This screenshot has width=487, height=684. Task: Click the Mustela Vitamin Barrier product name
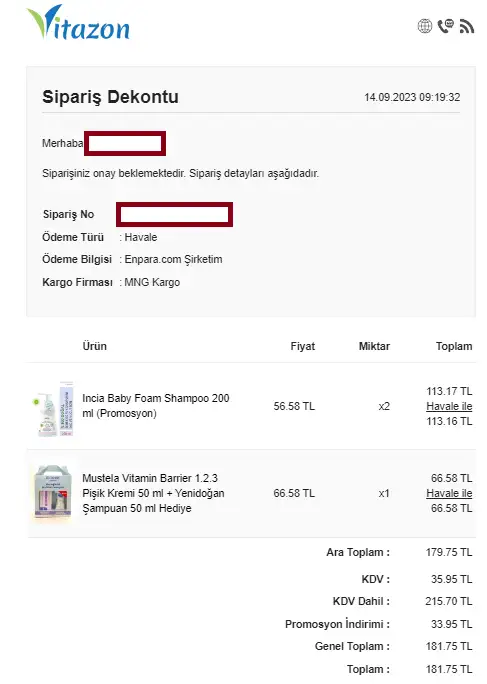point(153,493)
